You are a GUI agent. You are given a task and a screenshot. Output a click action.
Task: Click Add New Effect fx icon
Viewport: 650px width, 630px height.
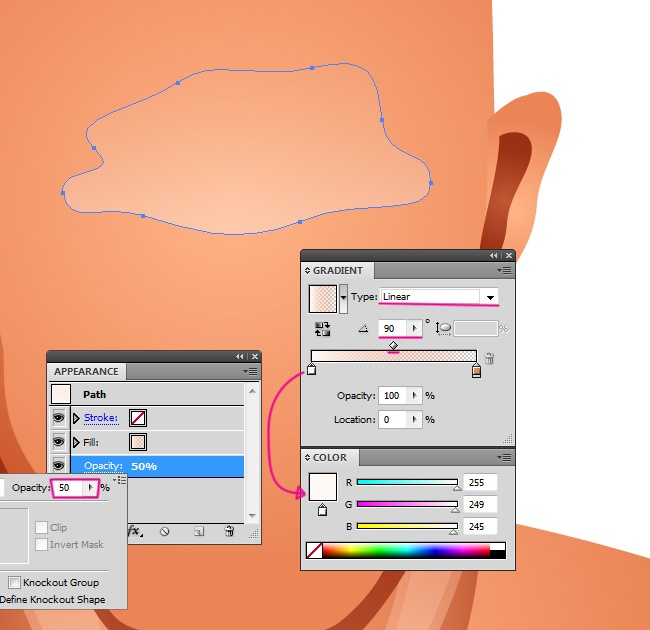pos(133,532)
